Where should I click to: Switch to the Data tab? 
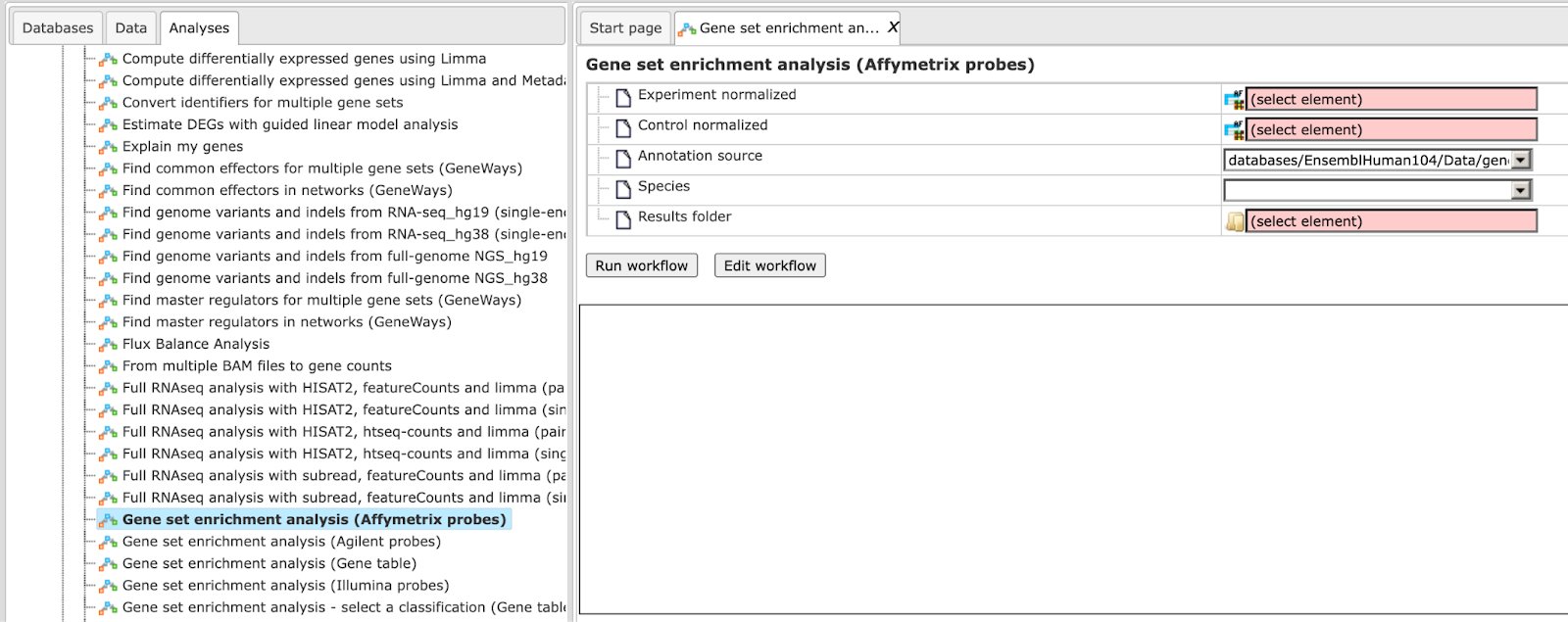[130, 27]
